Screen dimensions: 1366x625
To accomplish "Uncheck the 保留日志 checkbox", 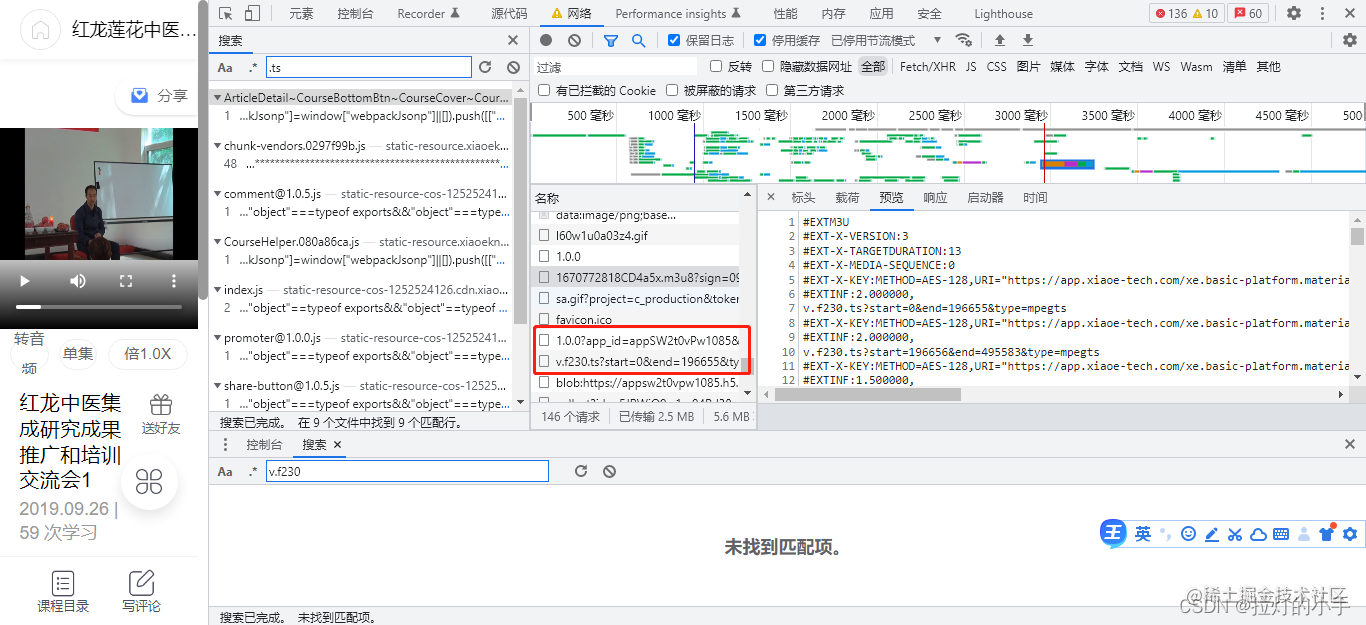I will (x=673, y=40).
